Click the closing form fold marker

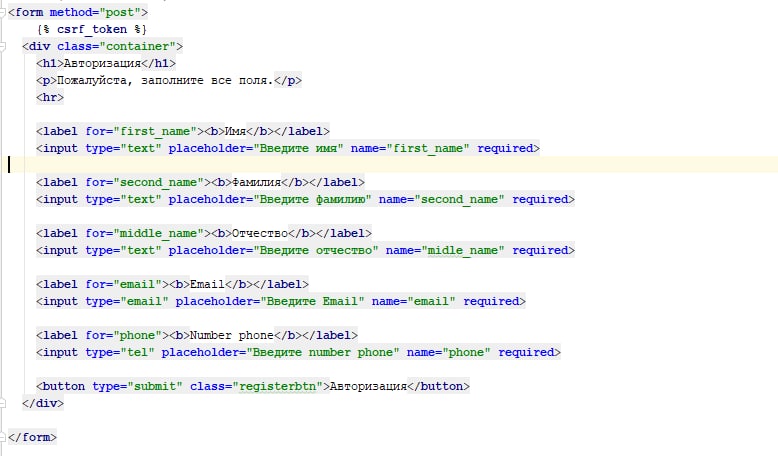[x=2, y=437]
